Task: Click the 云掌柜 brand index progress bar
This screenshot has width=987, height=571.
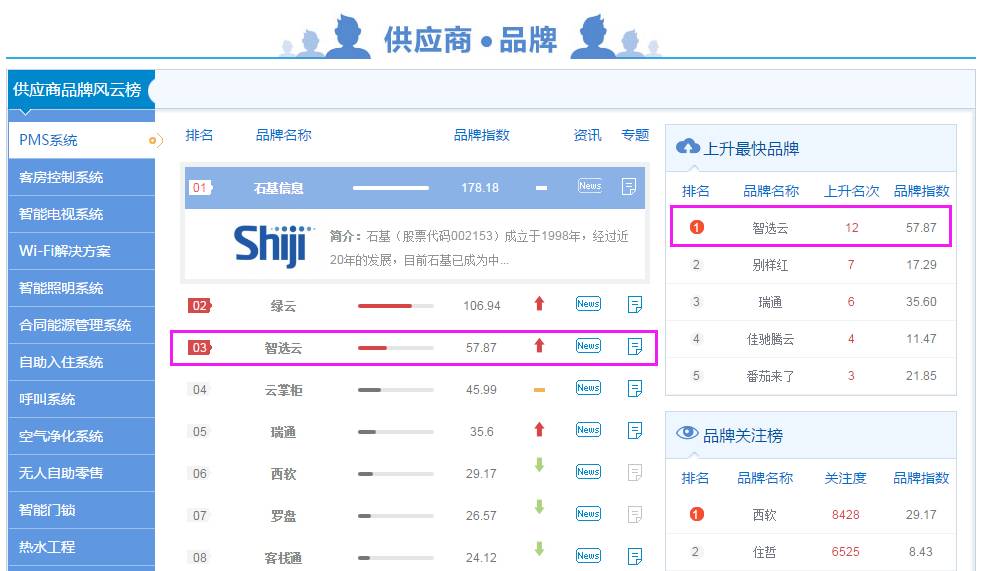Action: point(395,390)
